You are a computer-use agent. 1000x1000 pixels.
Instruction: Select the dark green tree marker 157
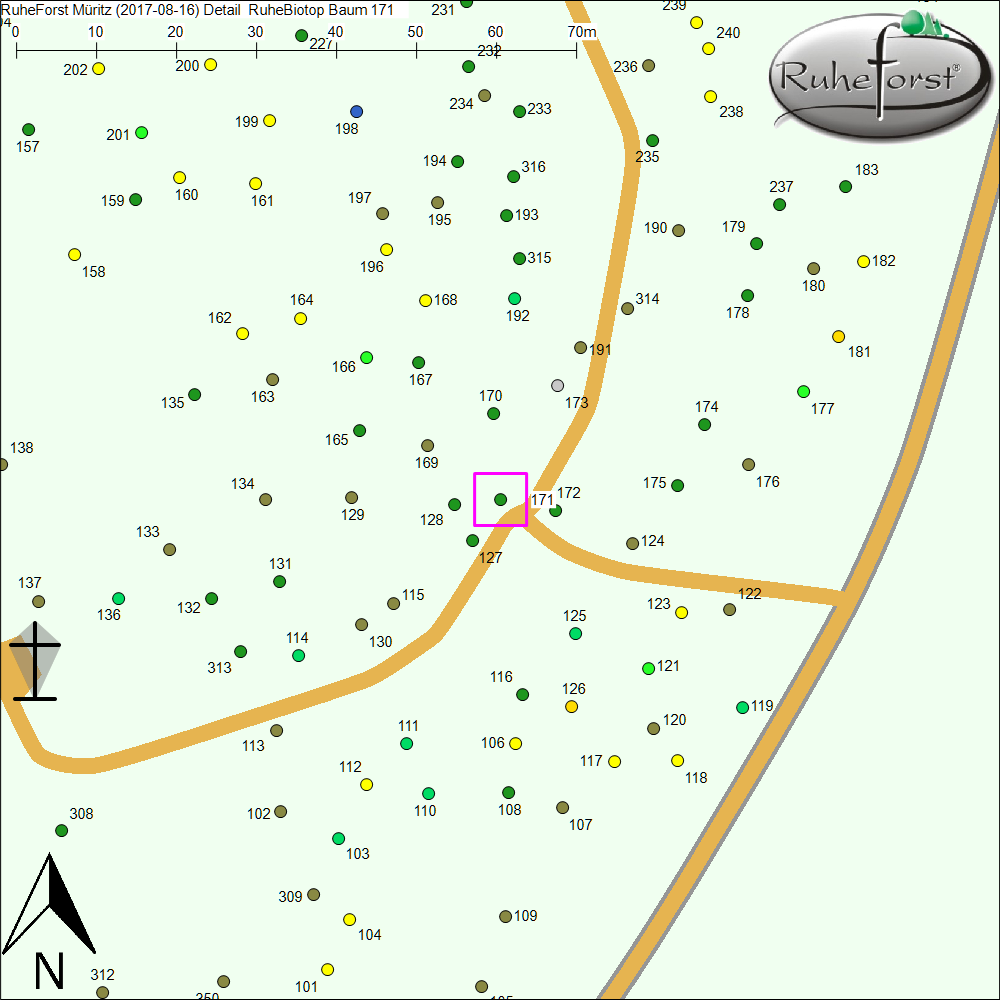click(x=29, y=130)
